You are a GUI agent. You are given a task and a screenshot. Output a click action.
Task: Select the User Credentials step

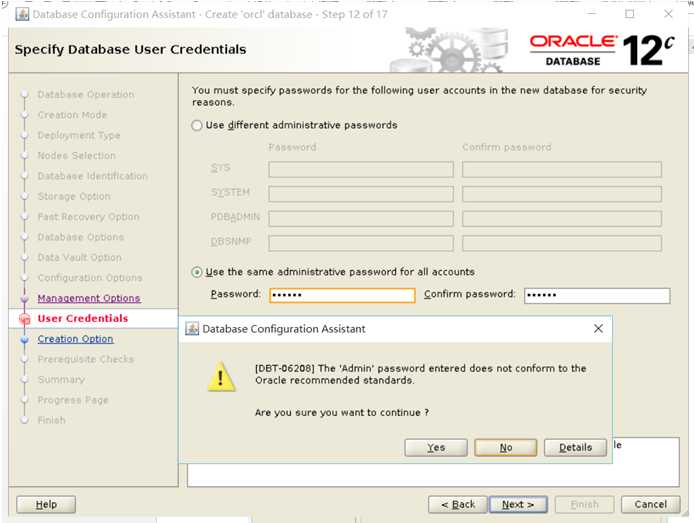83,319
